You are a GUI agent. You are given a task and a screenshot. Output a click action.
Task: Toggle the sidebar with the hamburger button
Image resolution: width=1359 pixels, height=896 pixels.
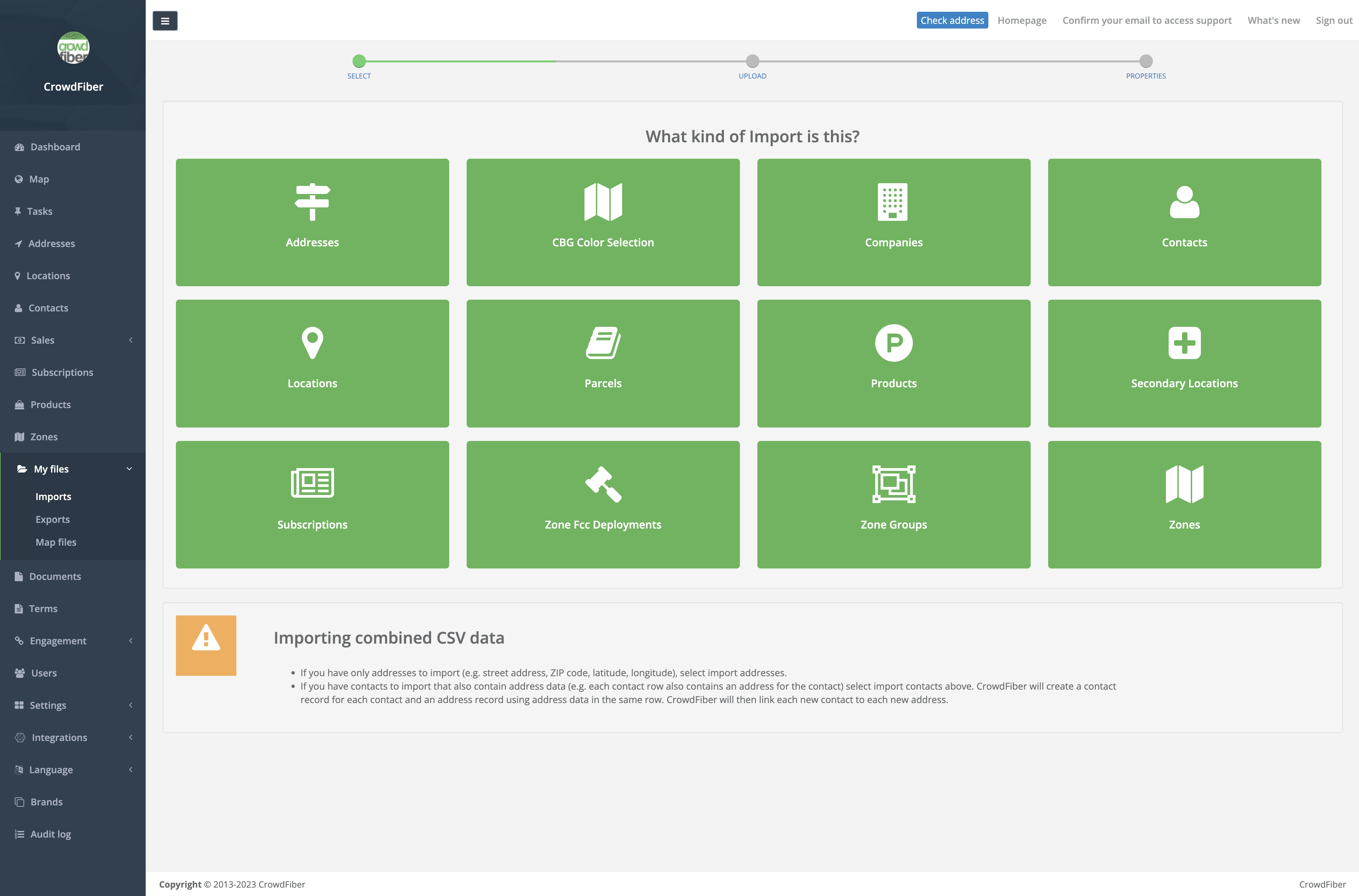pos(165,20)
